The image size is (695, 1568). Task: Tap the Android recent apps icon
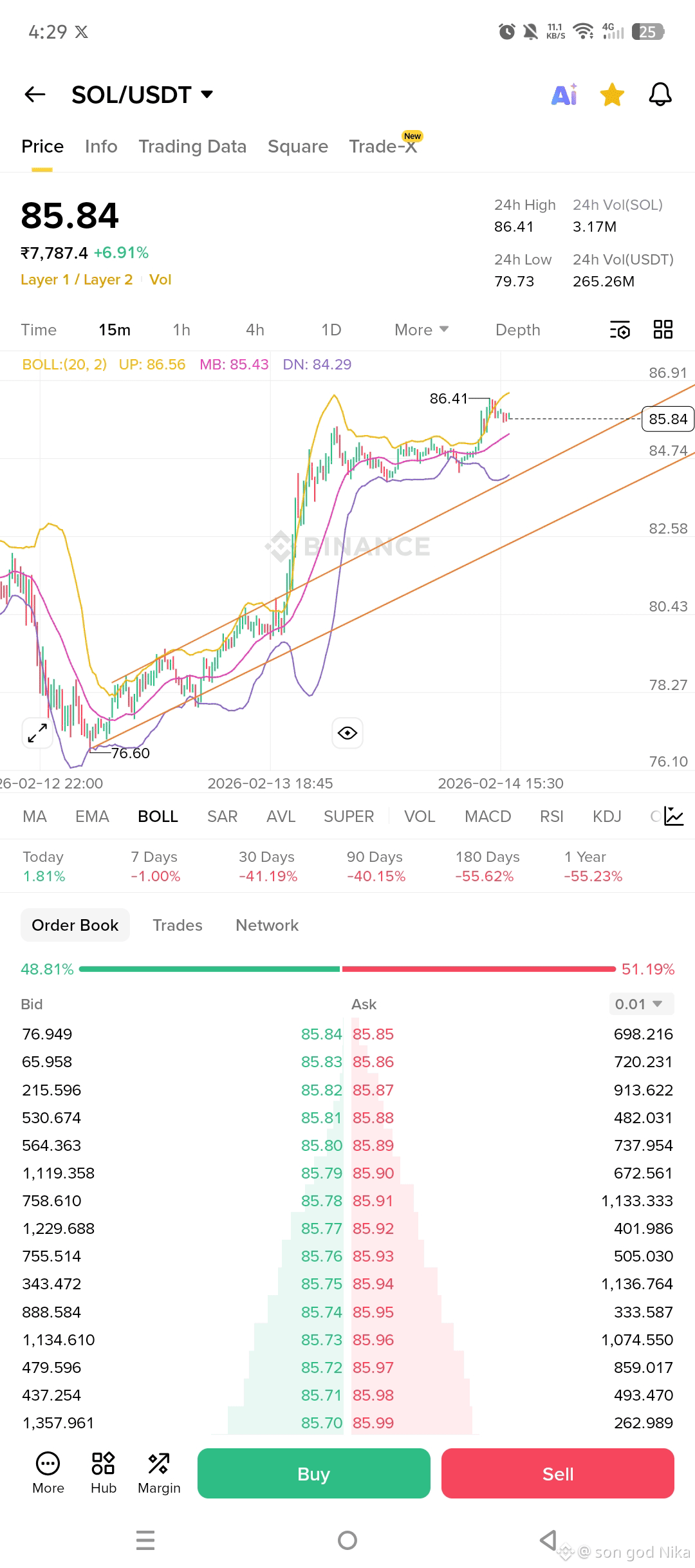point(146,1540)
